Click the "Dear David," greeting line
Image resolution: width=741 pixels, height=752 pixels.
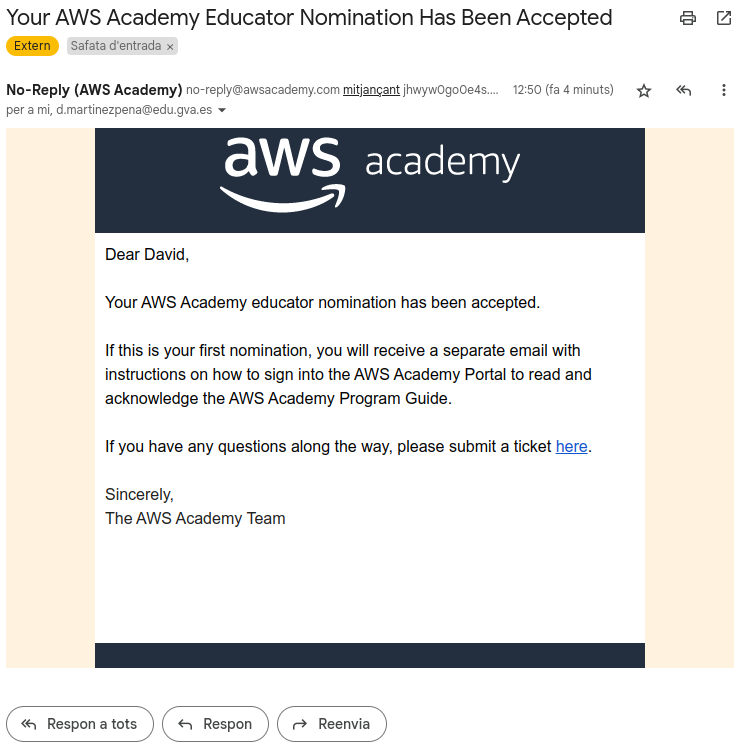tap(147, 255)
